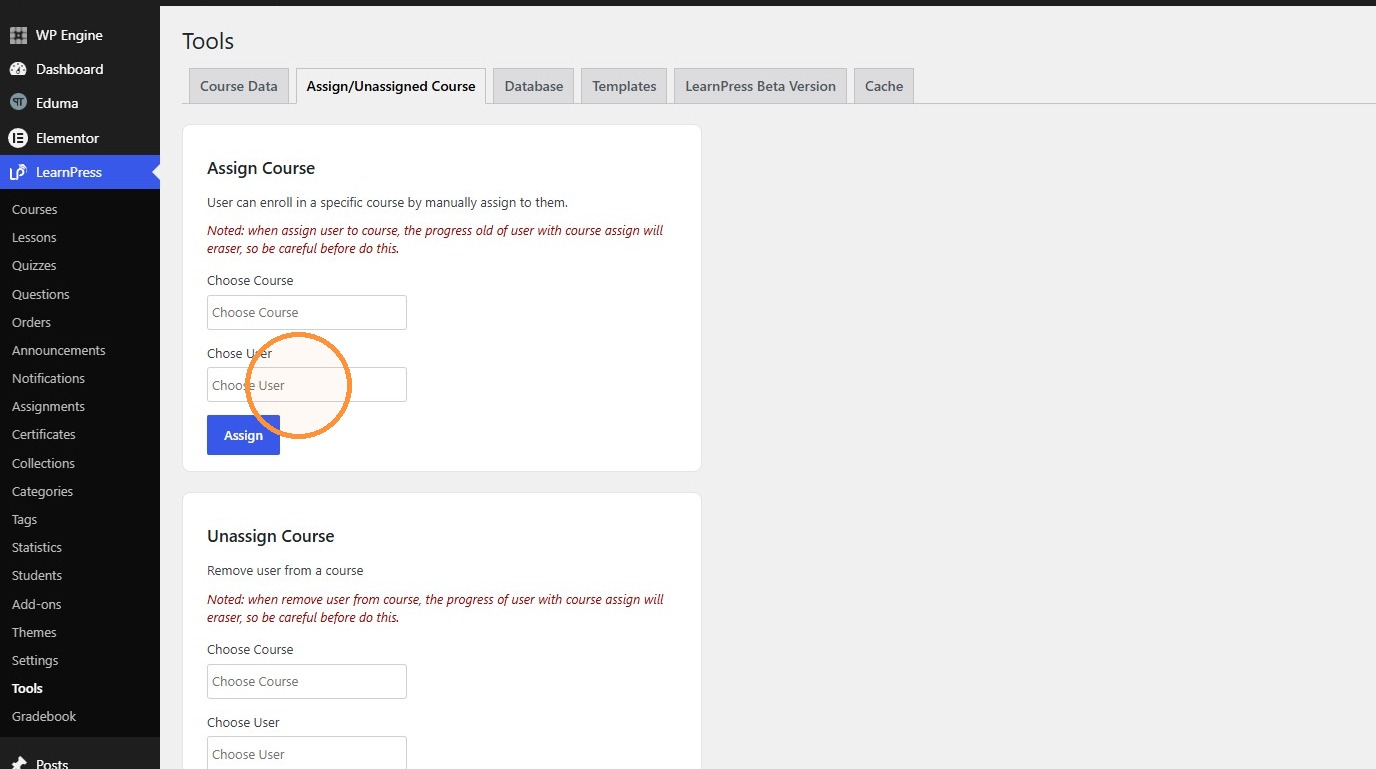
Task: Click the LearnPress logo icon
Action: click(18, 172)
